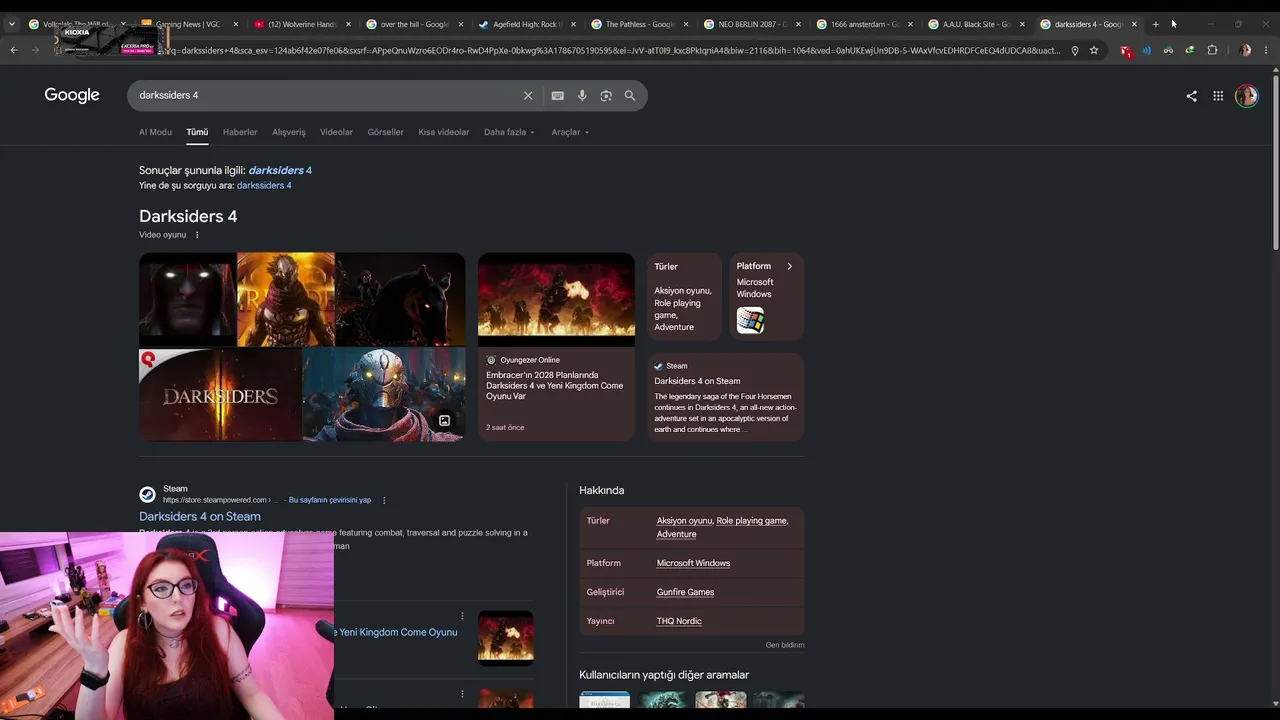Image resolution: width=1280 pixels, height=720 pixels.
Task: Open the Darksiders 4 on Steam result link
Action: (200, 516)
